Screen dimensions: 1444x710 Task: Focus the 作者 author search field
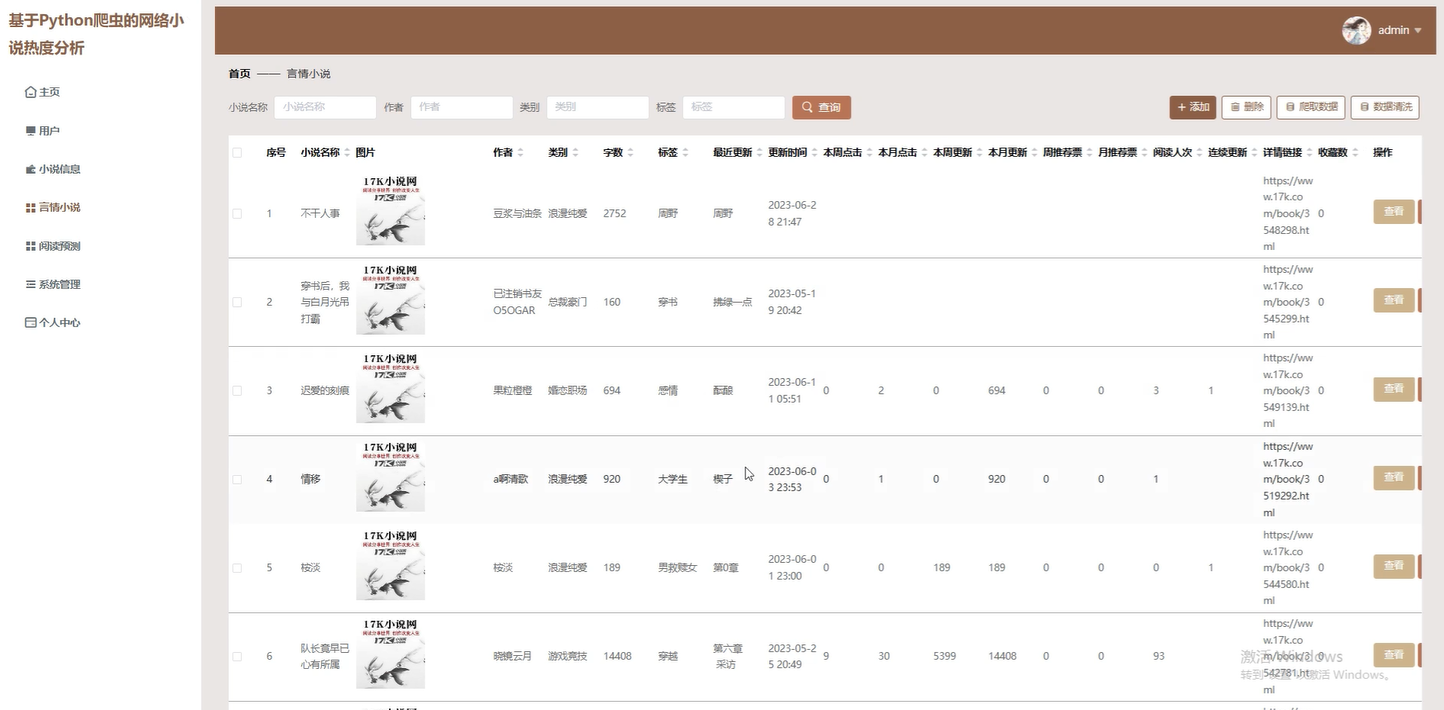point(461,107)
